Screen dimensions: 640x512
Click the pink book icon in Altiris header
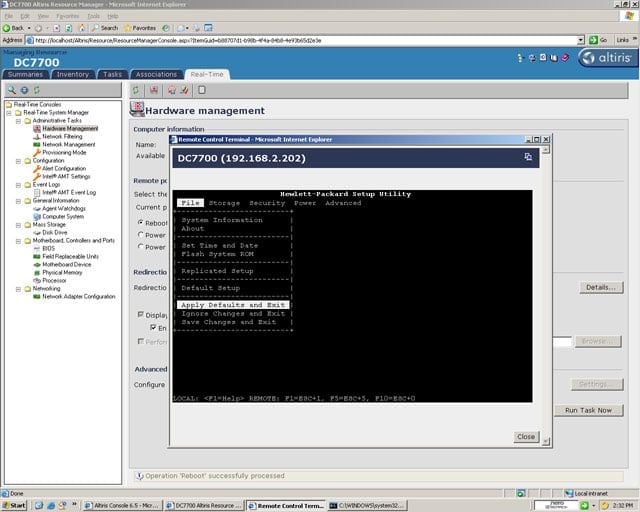[565, 58]
